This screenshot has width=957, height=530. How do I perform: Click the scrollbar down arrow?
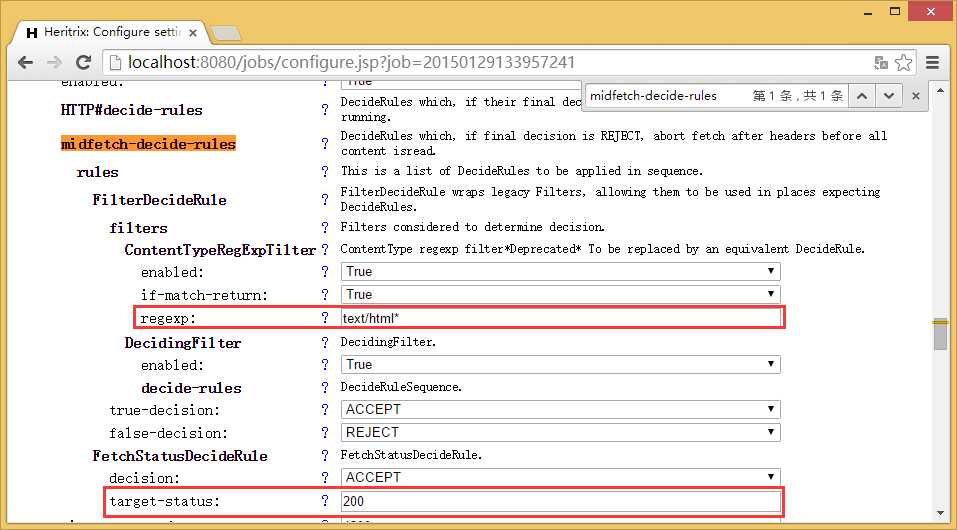point(940,514)
